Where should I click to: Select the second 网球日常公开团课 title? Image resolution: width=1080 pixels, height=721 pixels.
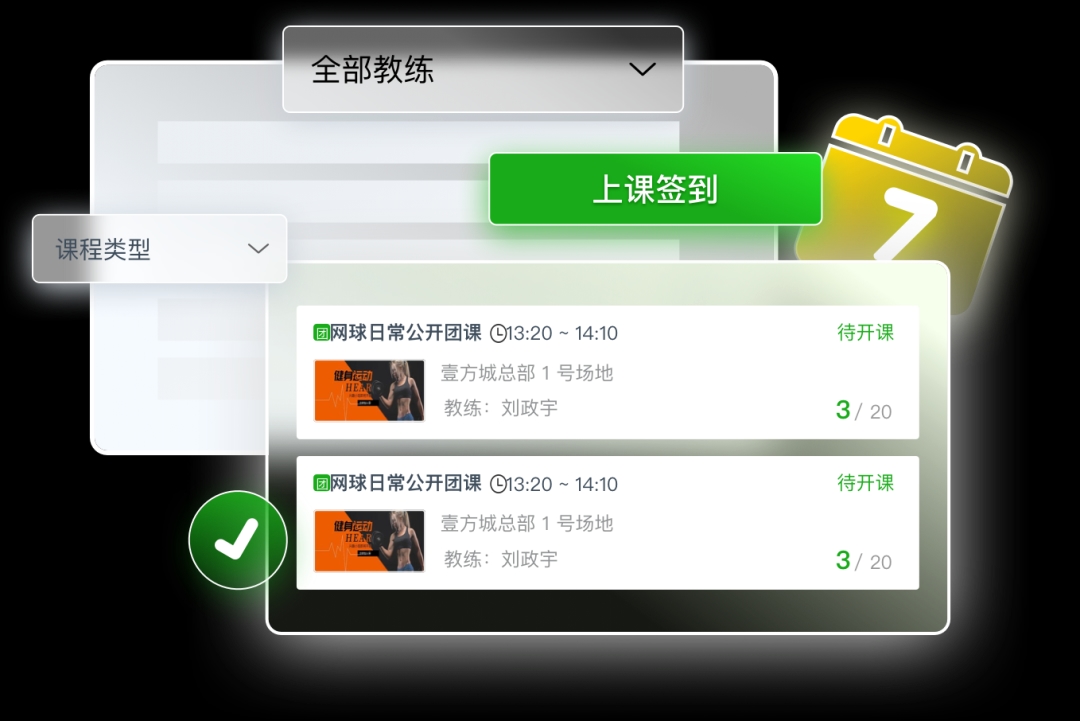pos(406,483)
